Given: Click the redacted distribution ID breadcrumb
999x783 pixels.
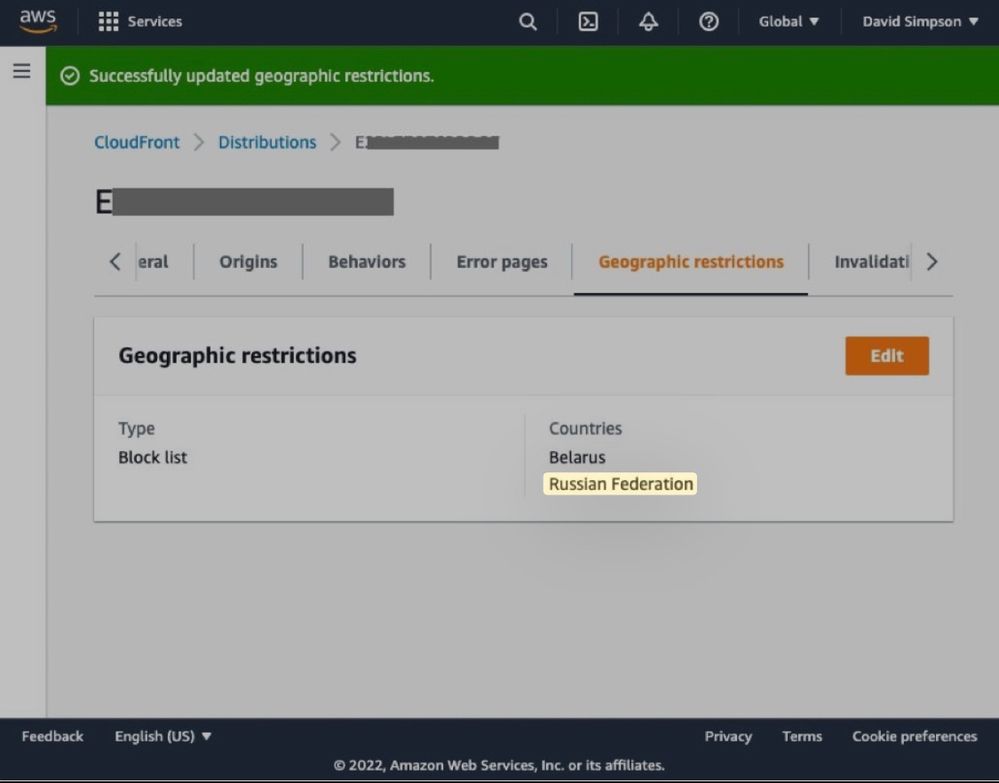Looking at the screenshot, I should (427, 142).
